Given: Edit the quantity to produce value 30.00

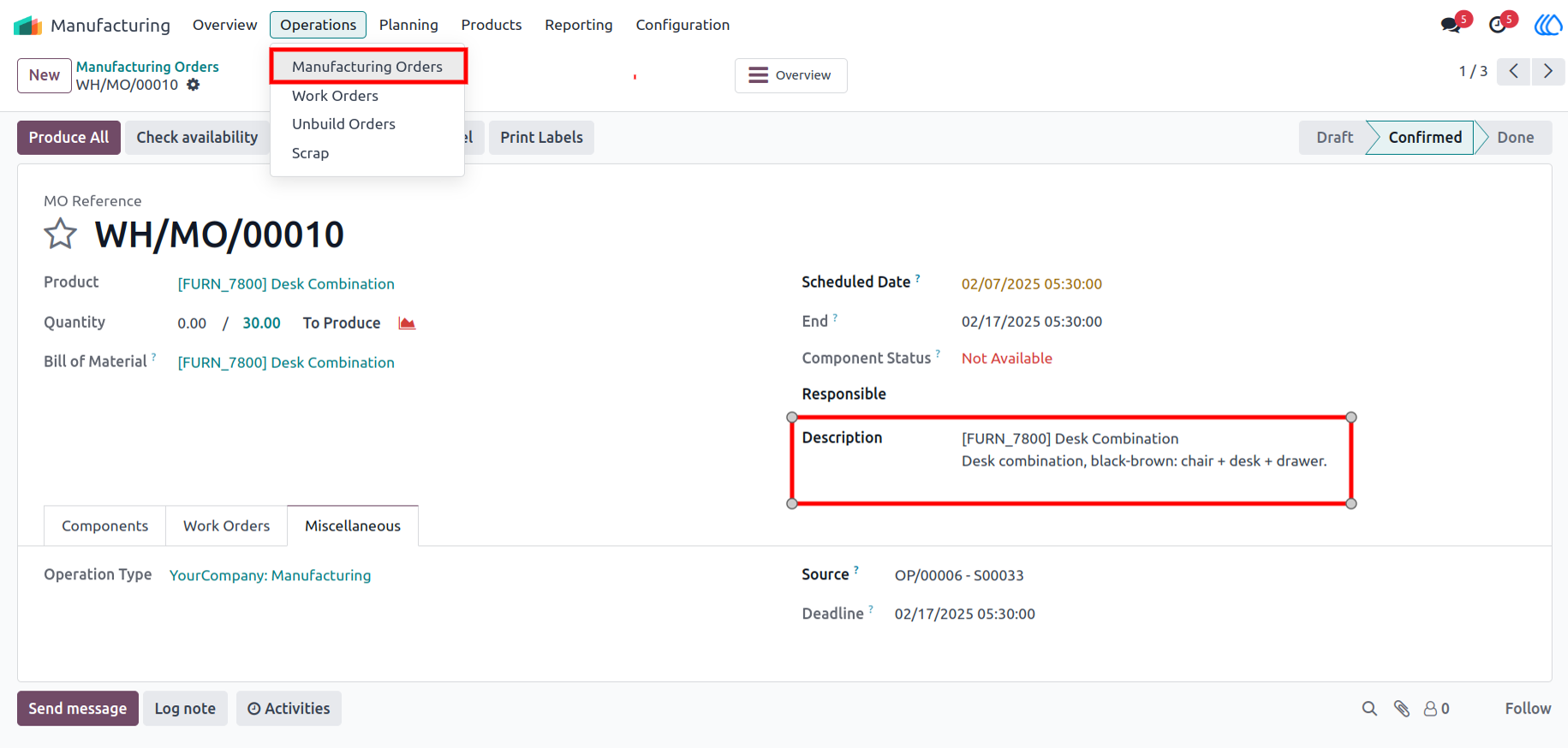Looking at the screenshot, I should (261, 323).
